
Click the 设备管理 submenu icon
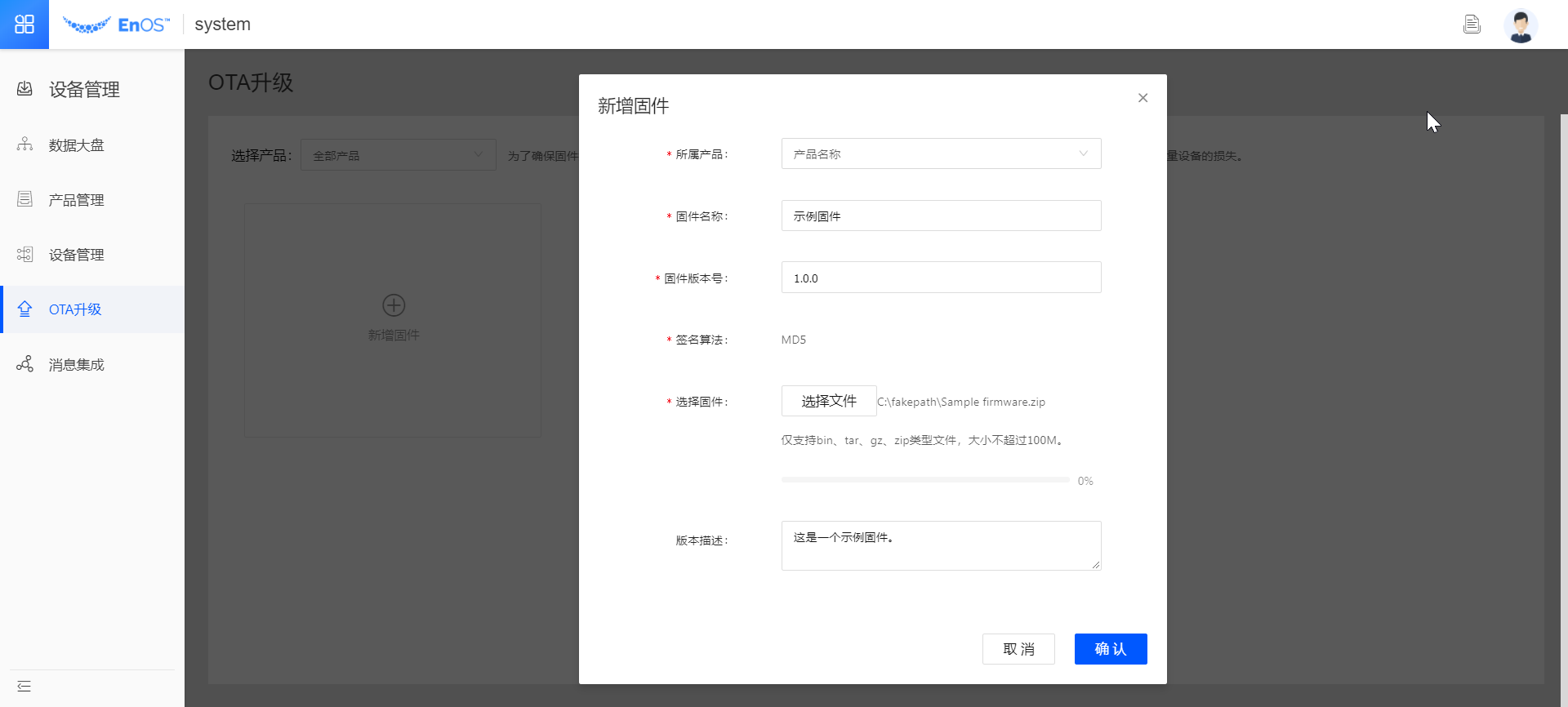click(24, 254)
